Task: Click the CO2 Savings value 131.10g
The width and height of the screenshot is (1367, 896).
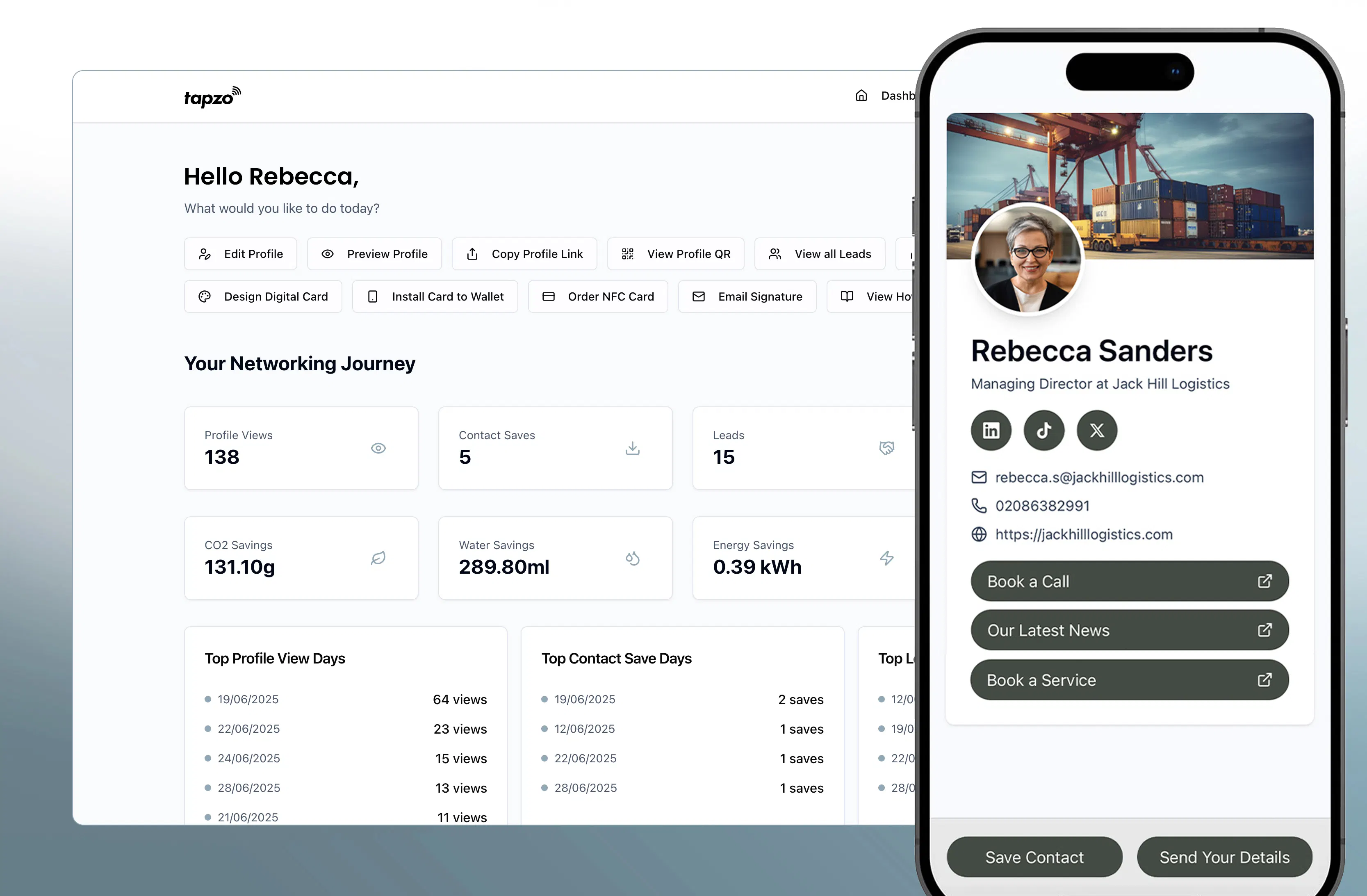Action: tap(239, 568)
